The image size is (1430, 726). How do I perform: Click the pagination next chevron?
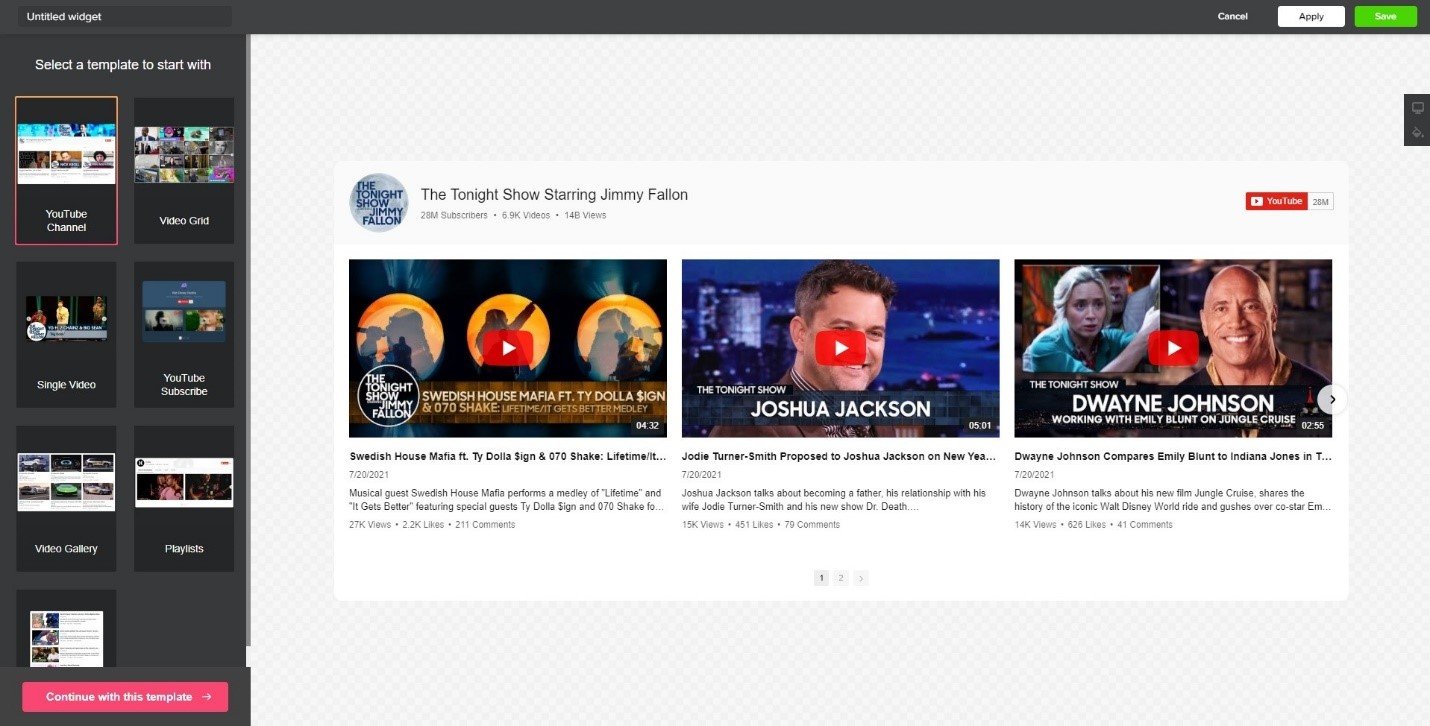pos(861,577)
